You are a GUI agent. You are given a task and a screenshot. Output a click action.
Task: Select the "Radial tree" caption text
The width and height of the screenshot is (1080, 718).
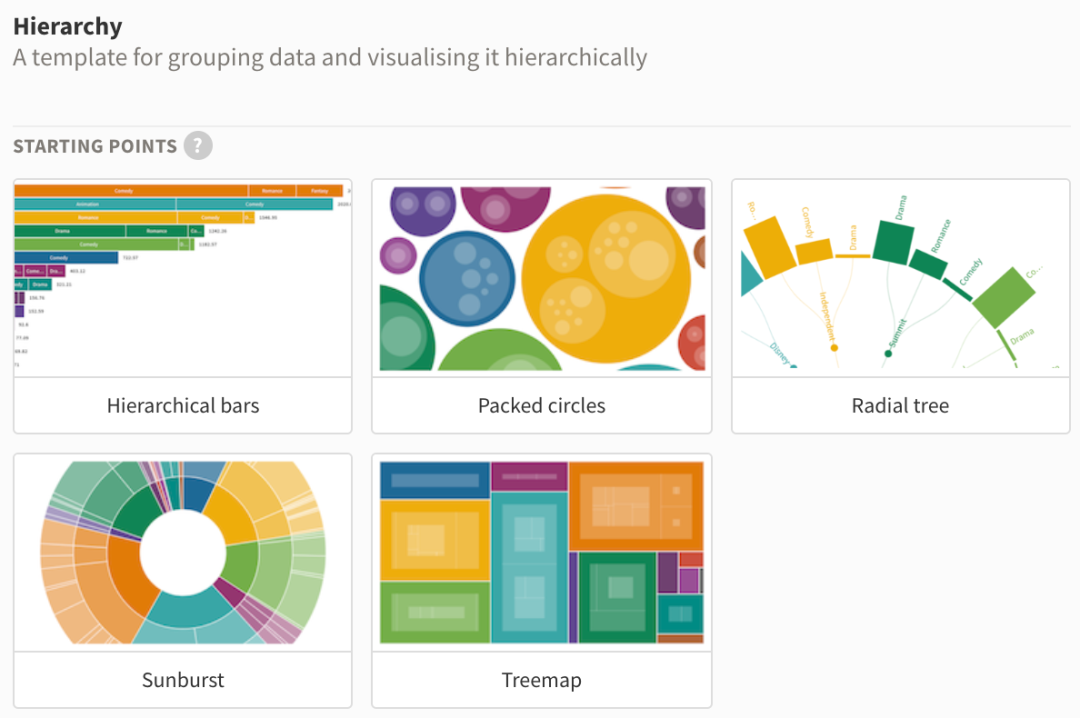(900, 406)
